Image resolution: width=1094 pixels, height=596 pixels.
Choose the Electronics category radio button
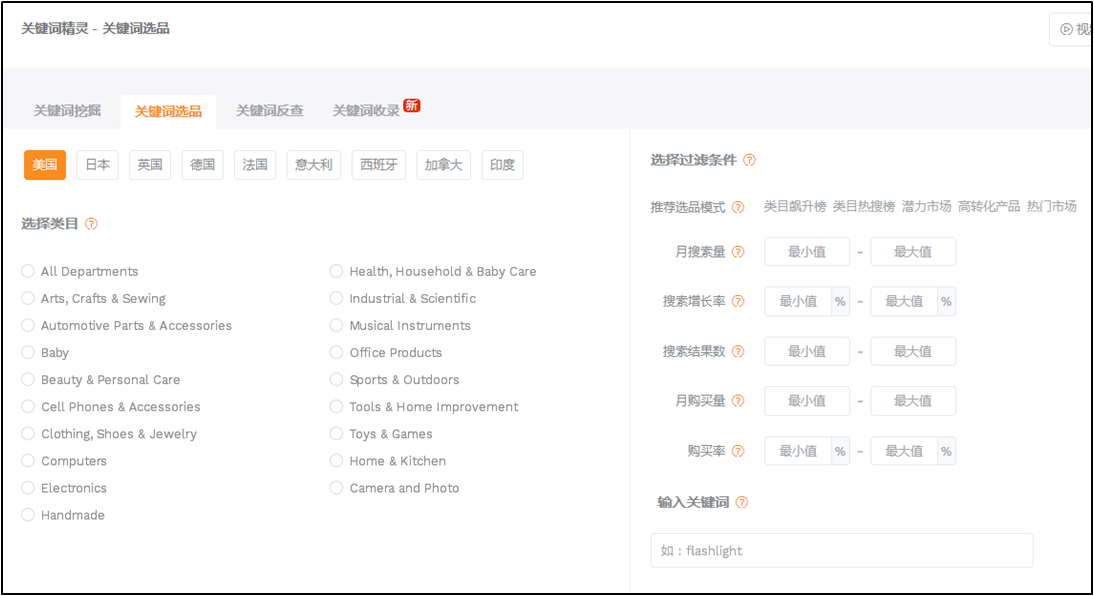28,488
